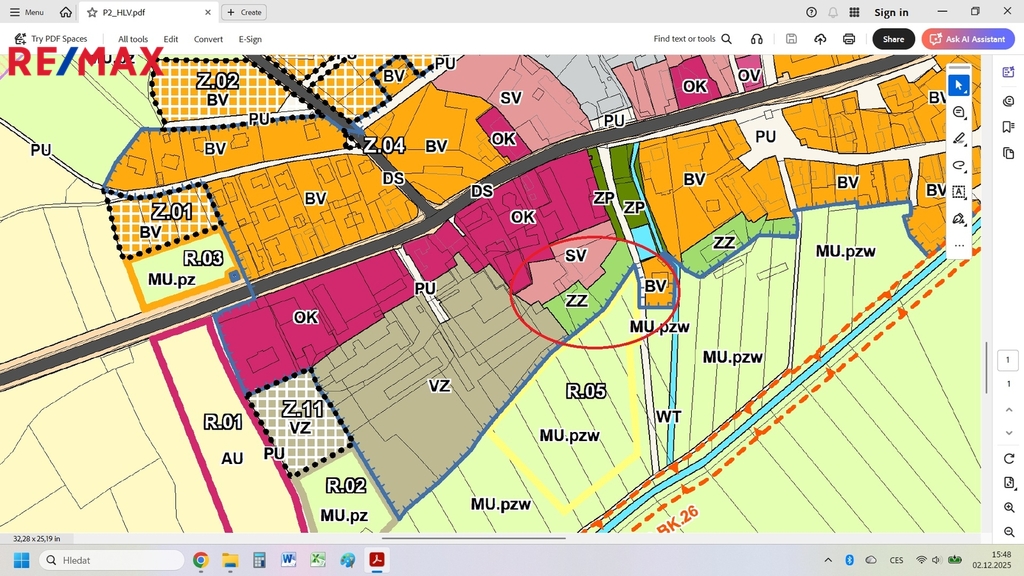Rotate page using the rotate icon
The height and width of the screenshot is (576, 1024).
(x=1008, y=458)
